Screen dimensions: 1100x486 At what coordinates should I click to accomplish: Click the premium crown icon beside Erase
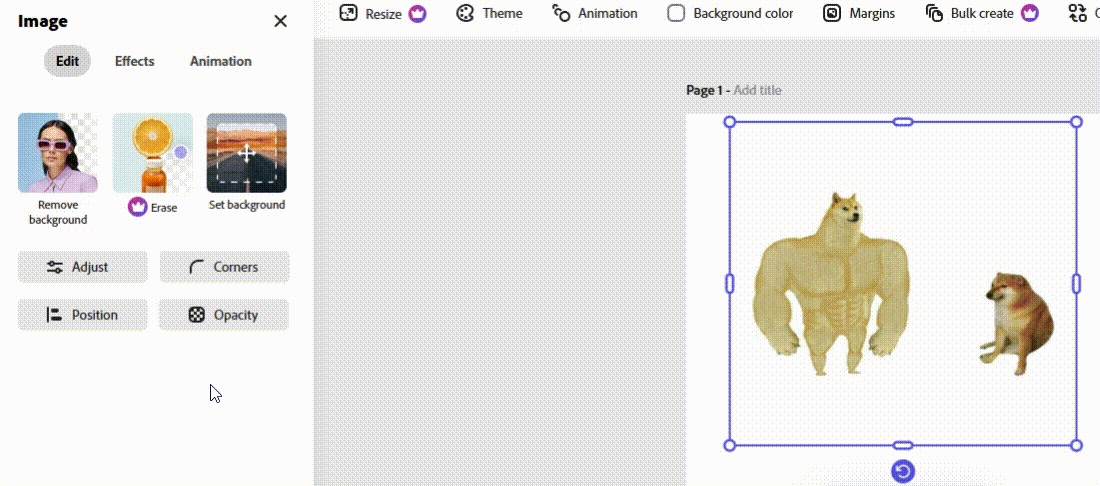coord(138,207)
